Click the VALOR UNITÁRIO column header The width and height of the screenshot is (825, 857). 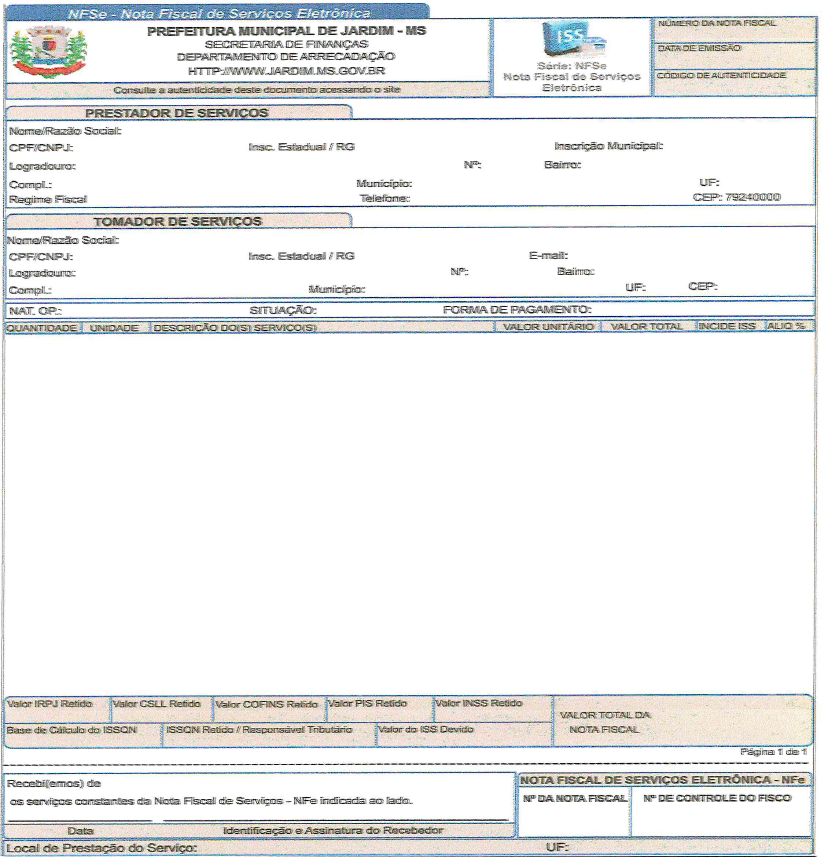(548, 327)
